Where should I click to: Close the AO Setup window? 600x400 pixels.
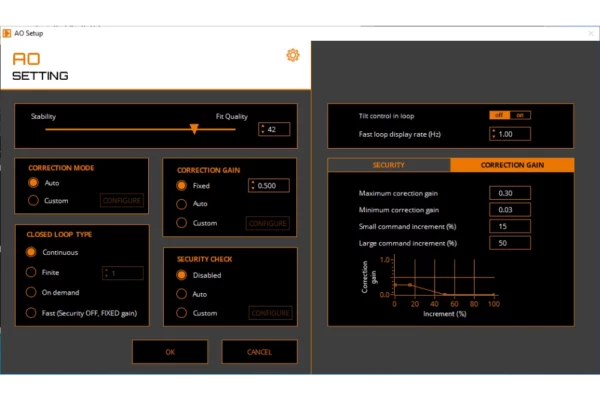pos(591,34)
